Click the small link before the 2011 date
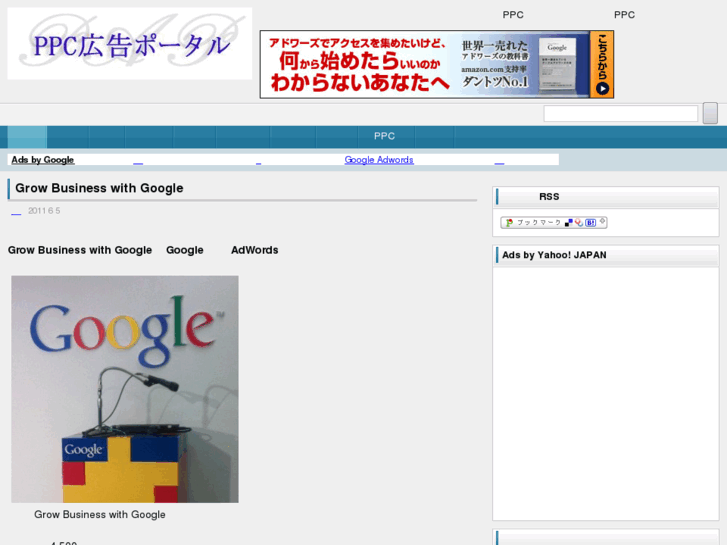The height and width of the screenshot is (545, 727). [16, 212]
